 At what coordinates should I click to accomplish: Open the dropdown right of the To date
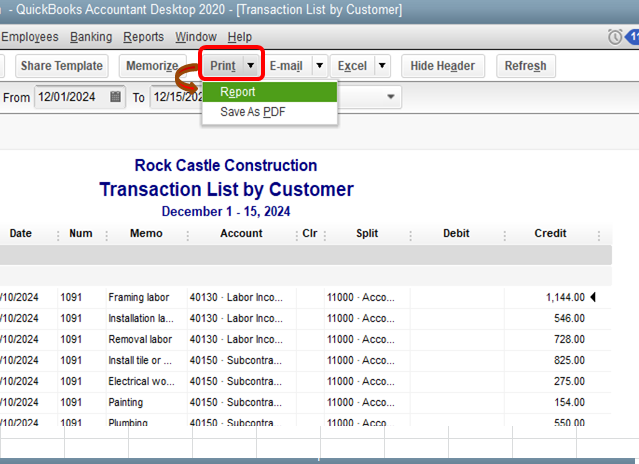click(x=390, y=97)
